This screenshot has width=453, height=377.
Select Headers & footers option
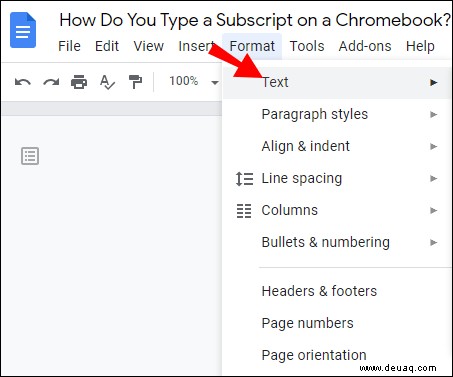pyautogui.click(x=337, y=291)
